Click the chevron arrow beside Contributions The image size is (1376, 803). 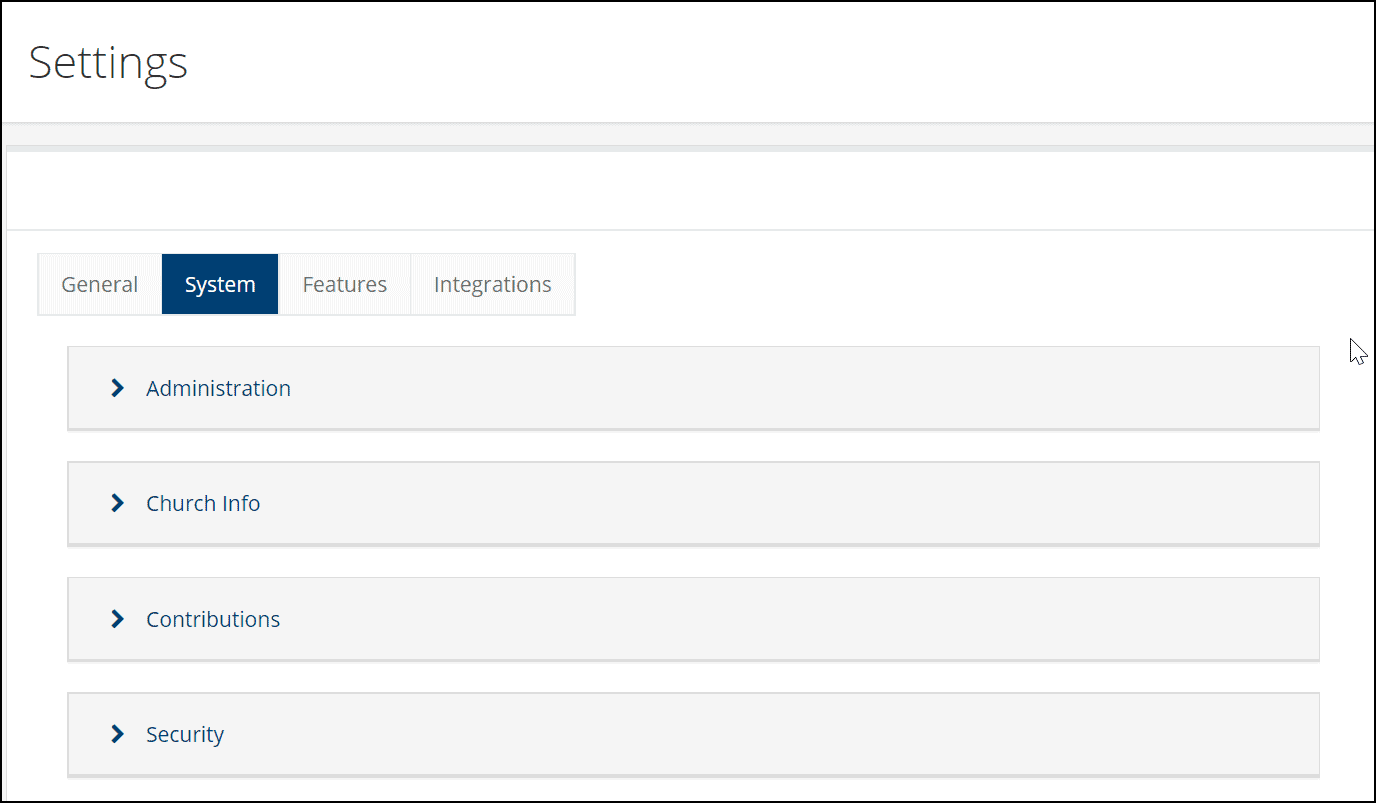click(118, 619)
